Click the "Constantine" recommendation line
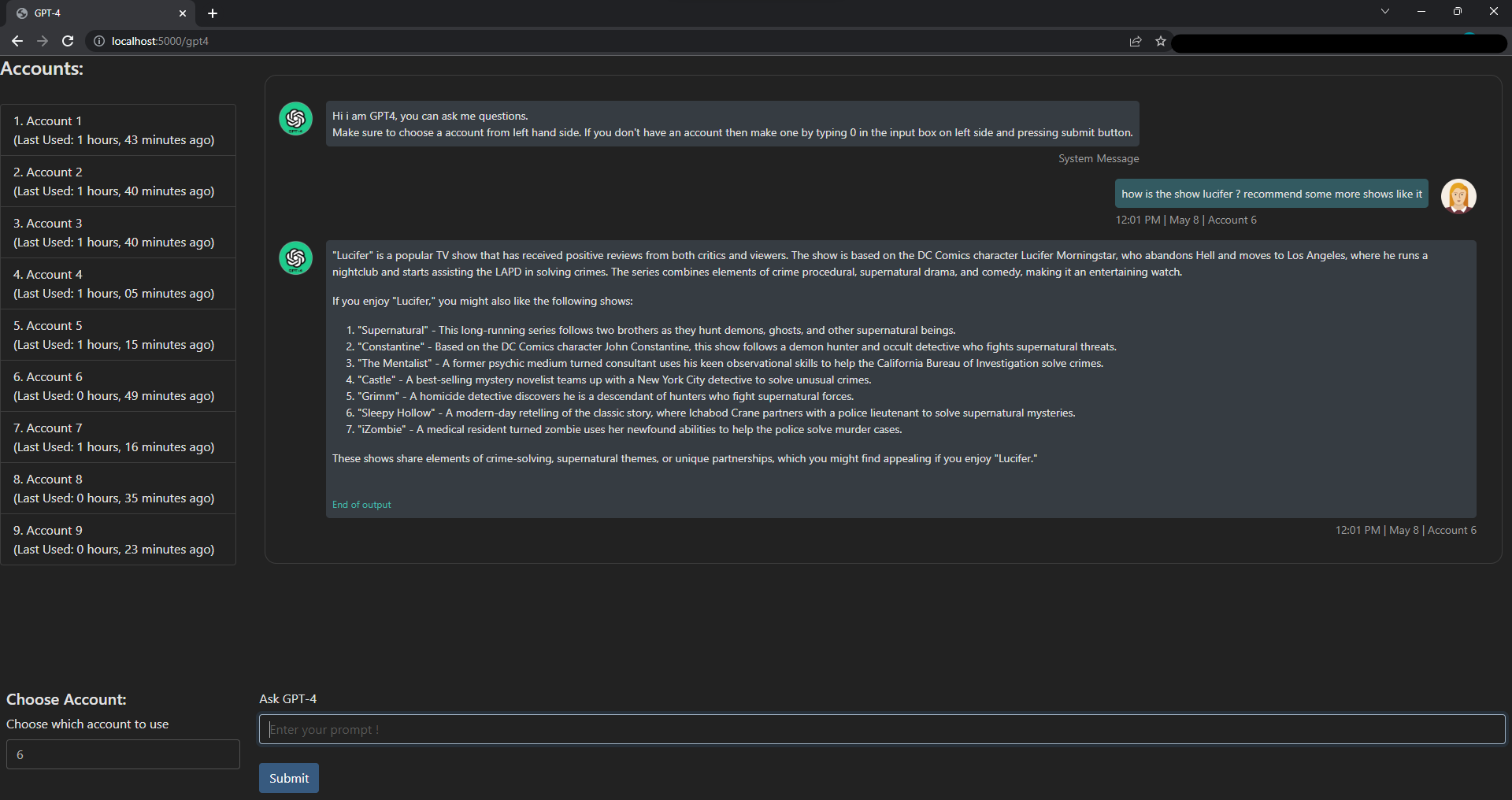Screen dimensions: 1512x800 [731, 346]
